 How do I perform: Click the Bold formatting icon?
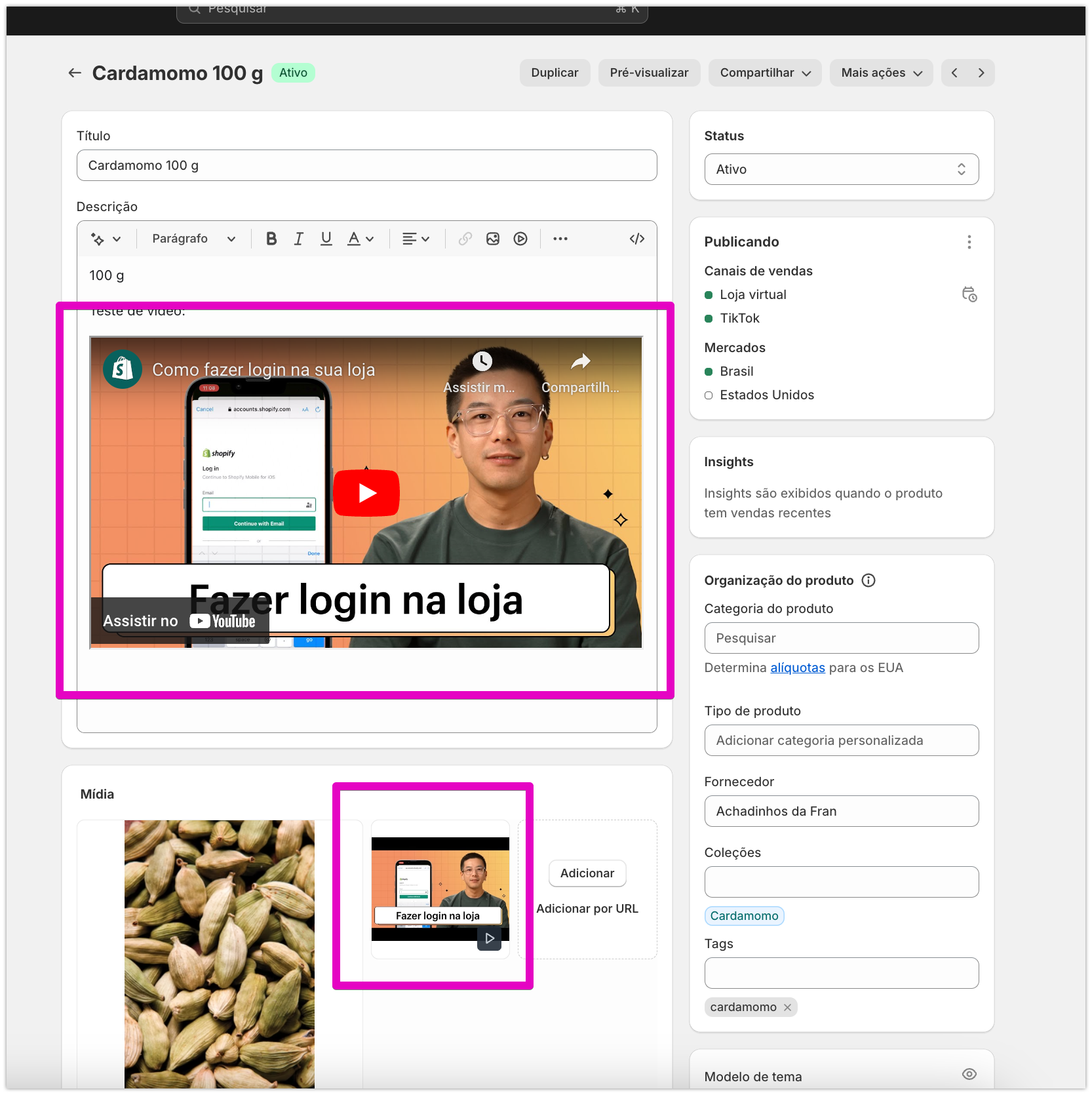click(x=271, y=239)
